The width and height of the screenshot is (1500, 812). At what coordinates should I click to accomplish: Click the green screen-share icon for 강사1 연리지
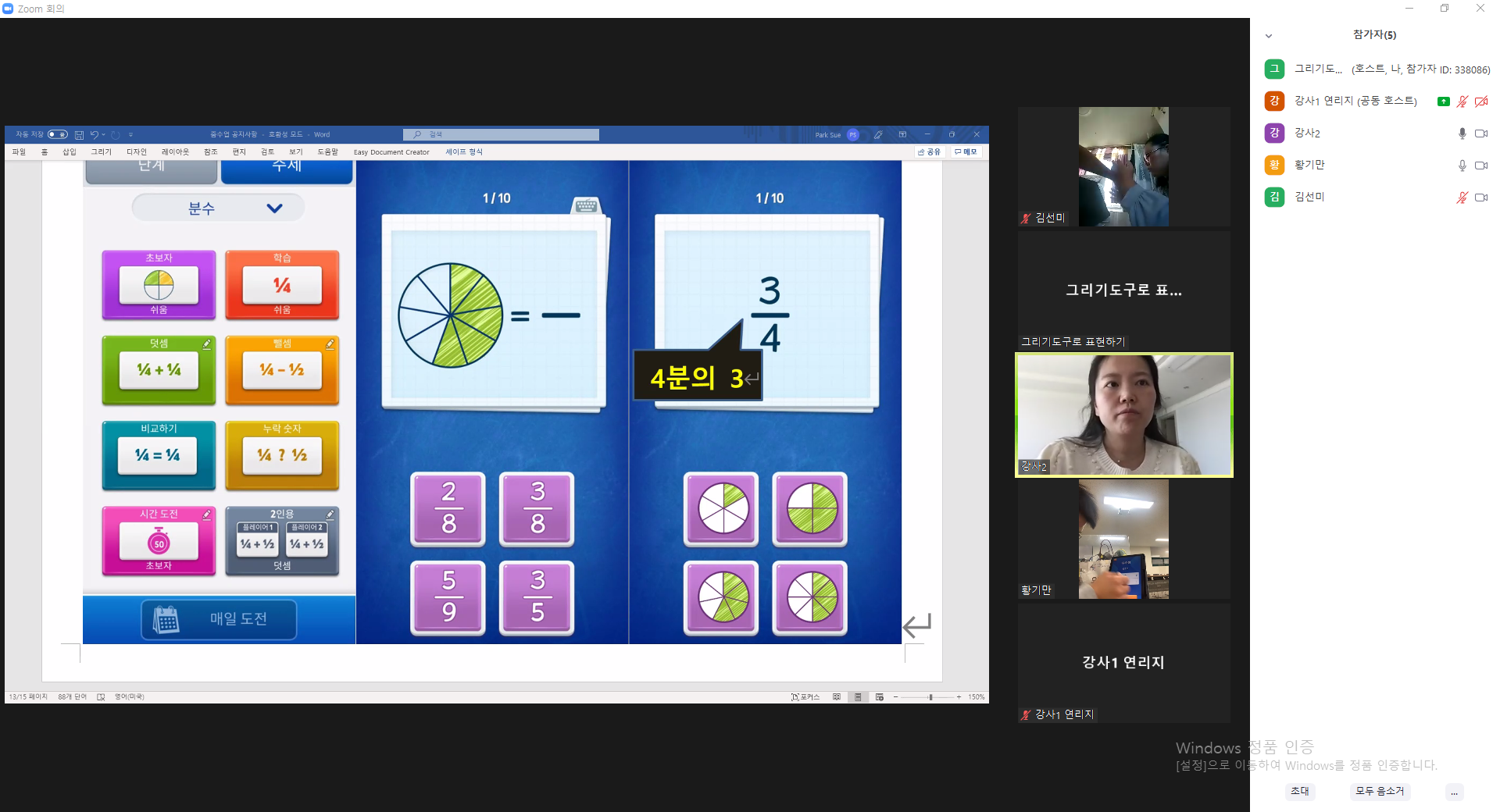point(1444,101)
